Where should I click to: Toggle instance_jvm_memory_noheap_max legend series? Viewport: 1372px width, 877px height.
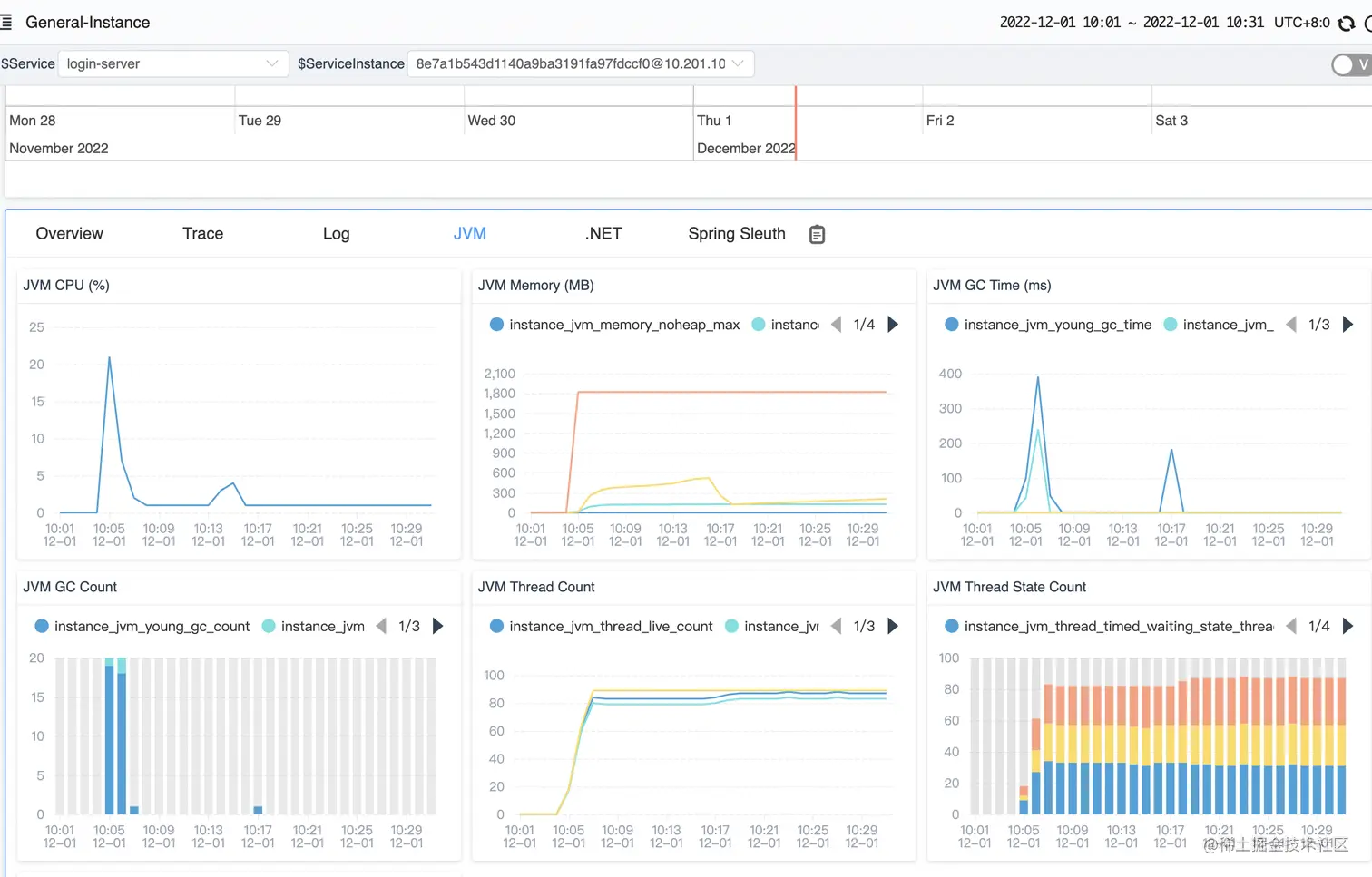[614, 325]
